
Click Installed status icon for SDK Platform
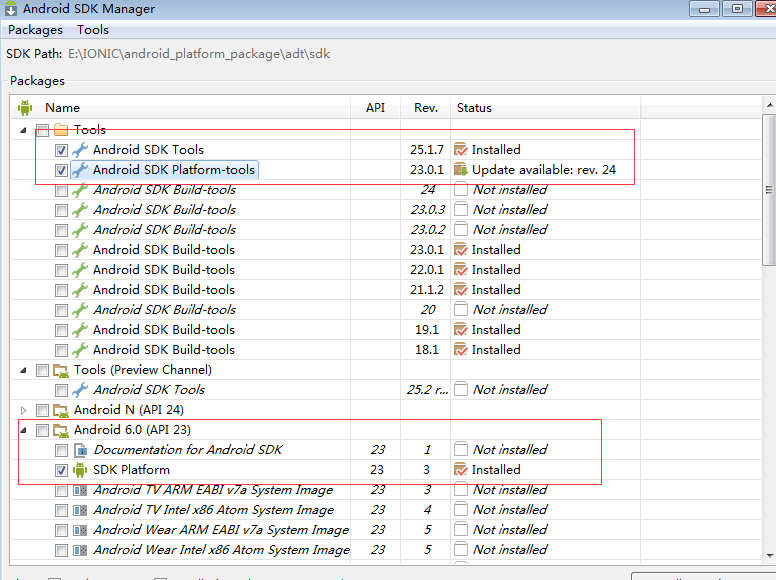[461, 470]
